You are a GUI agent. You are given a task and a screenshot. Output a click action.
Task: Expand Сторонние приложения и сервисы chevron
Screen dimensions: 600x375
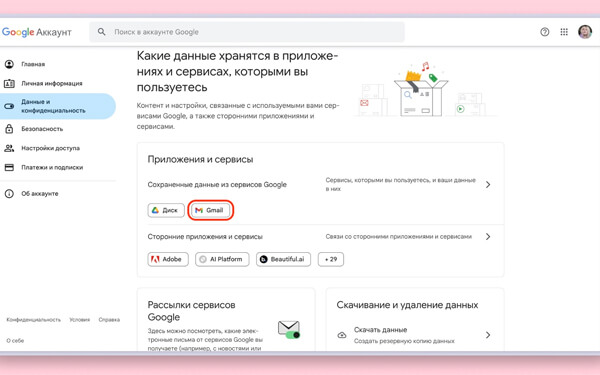click(488, 236)
